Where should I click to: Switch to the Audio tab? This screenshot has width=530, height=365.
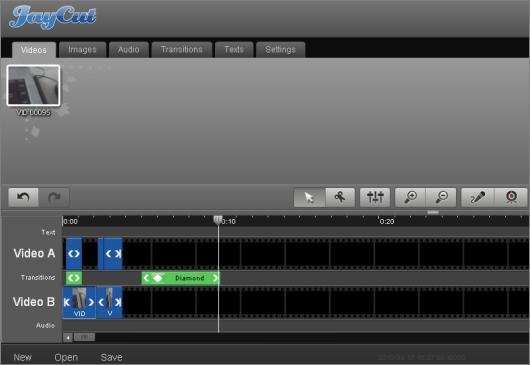coord(129,50)
